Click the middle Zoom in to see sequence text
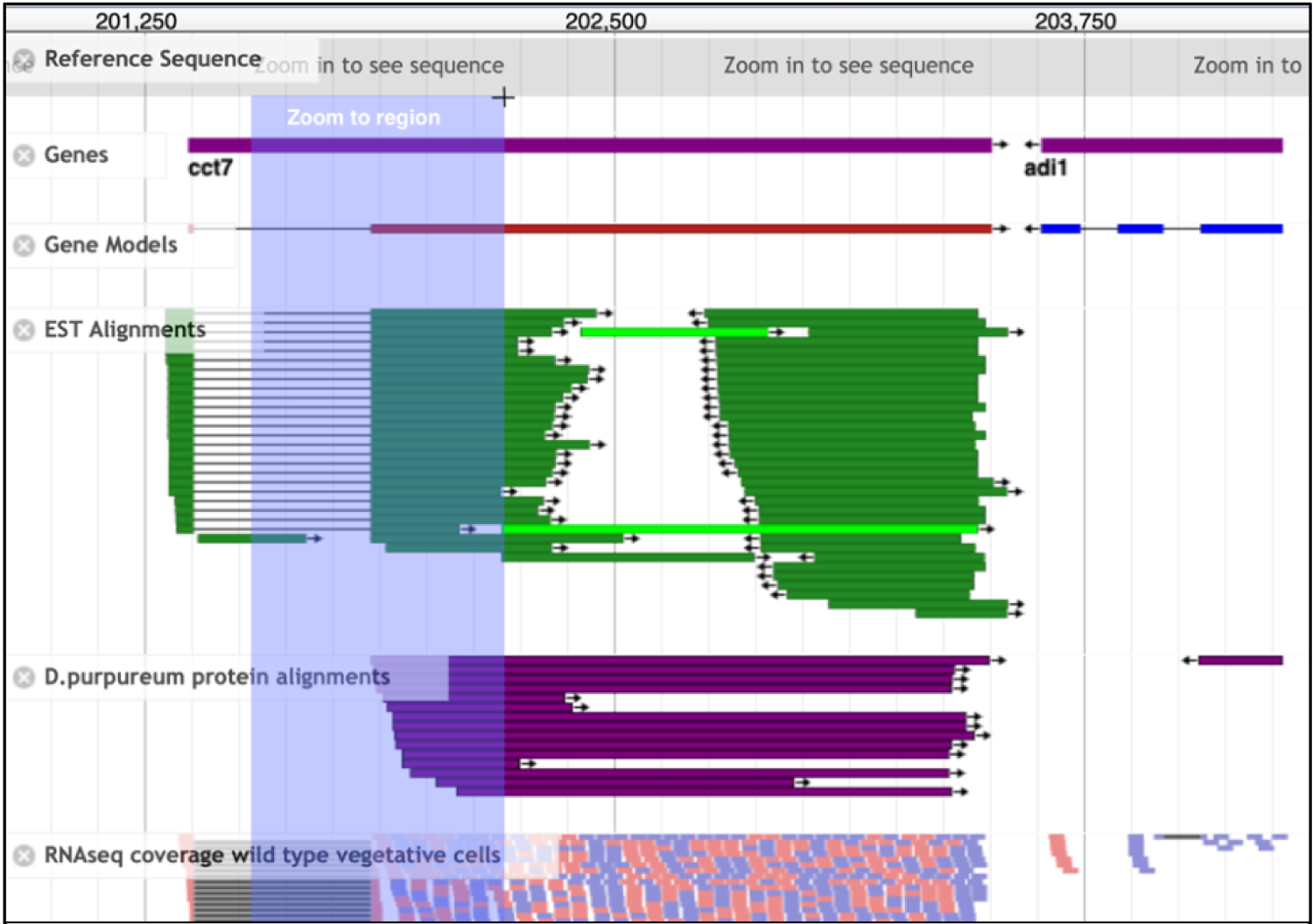This screenshot has height=924, width=1313. coord(848,66)
